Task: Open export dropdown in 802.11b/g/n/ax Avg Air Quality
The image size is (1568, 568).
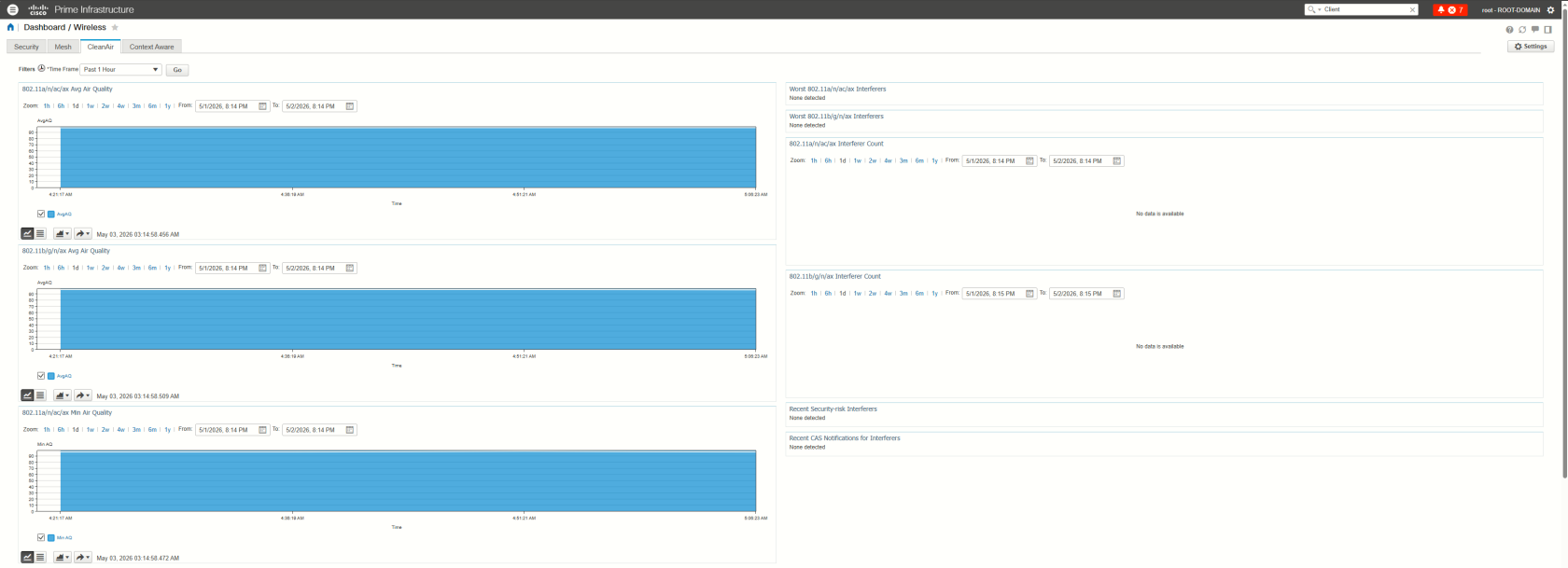Action: coord(83,395)
